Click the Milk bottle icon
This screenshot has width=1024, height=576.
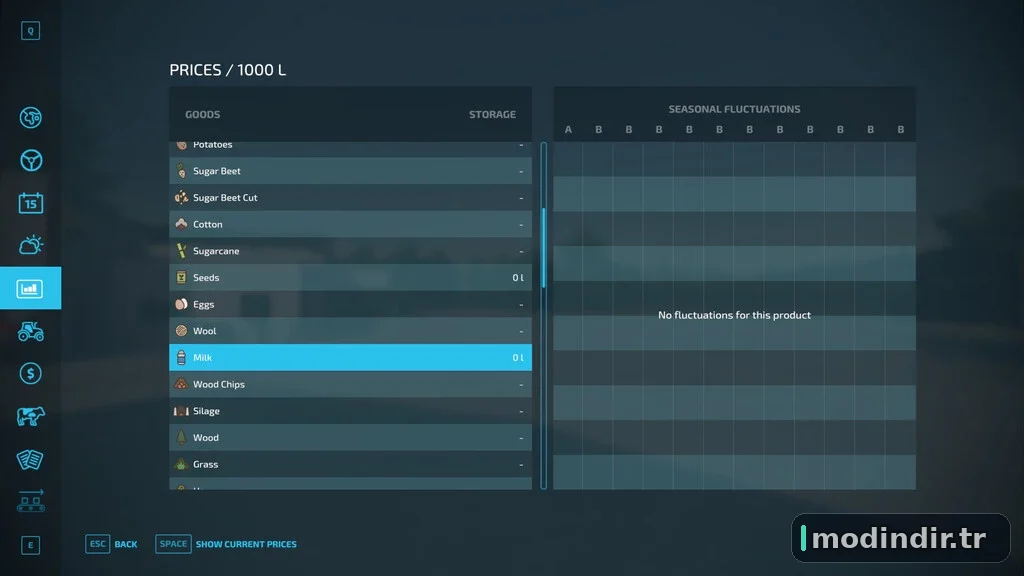(182, 357)
